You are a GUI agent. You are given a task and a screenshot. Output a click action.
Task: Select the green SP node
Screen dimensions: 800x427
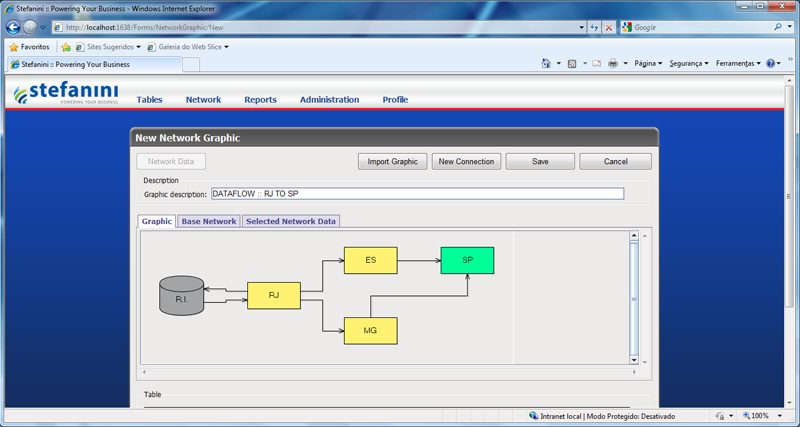tap(467, 260)
